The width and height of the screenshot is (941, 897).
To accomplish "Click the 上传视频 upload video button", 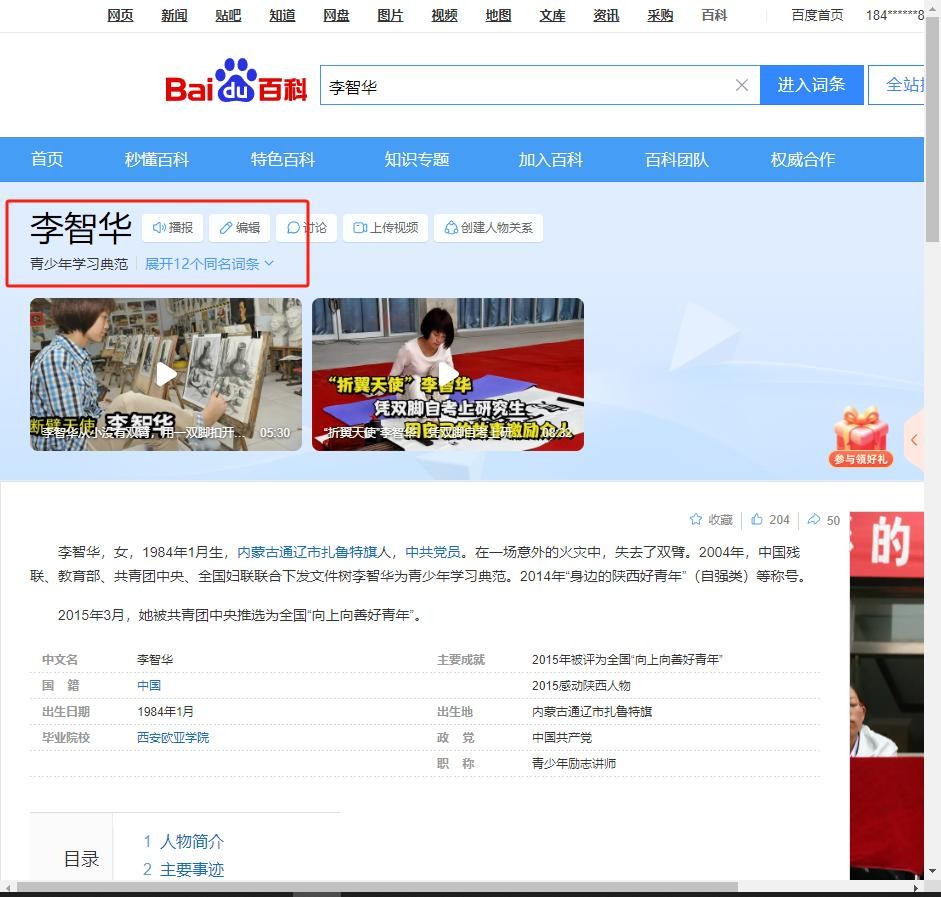I will point(385,228).
